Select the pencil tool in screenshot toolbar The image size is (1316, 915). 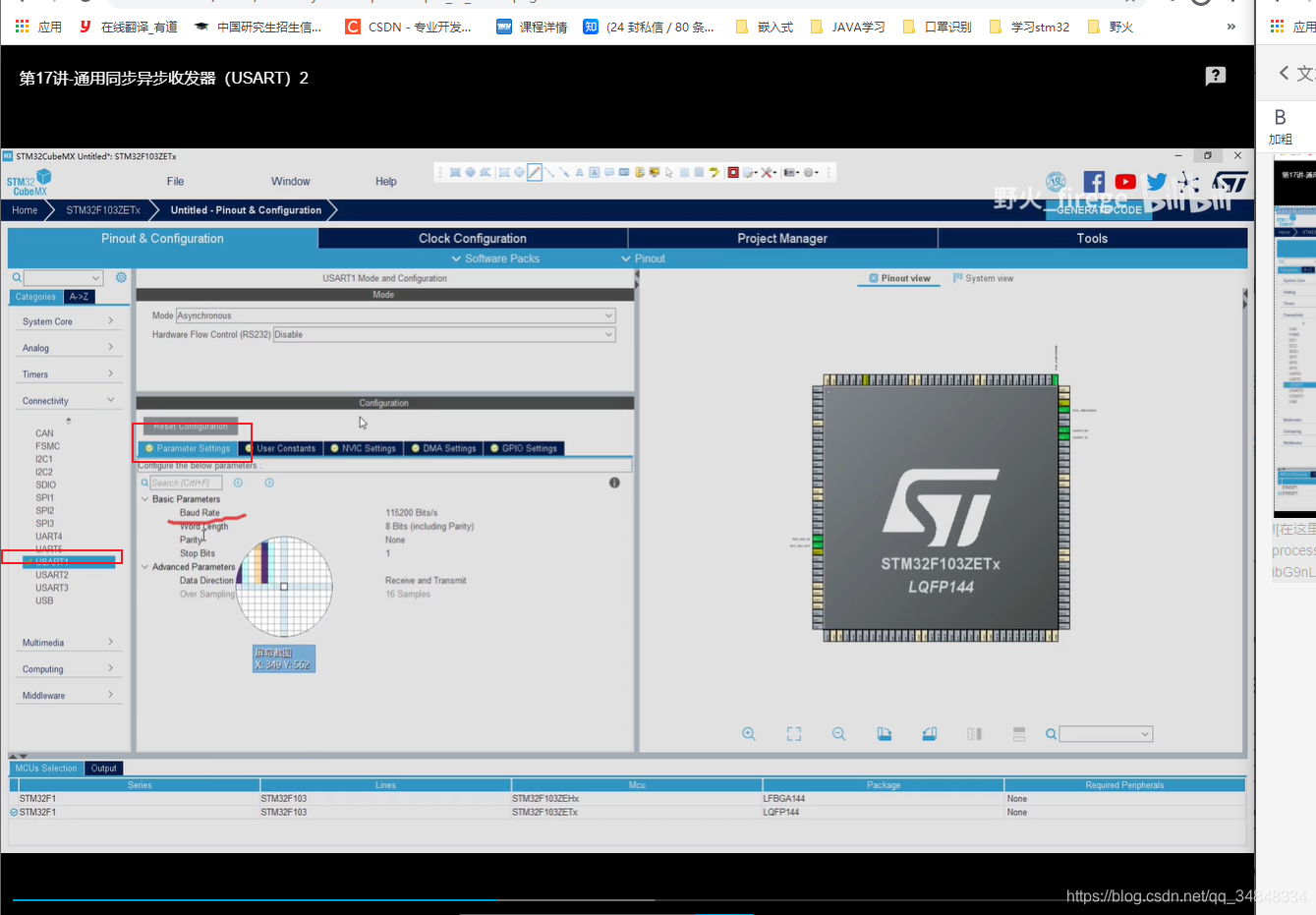point(534,172)
